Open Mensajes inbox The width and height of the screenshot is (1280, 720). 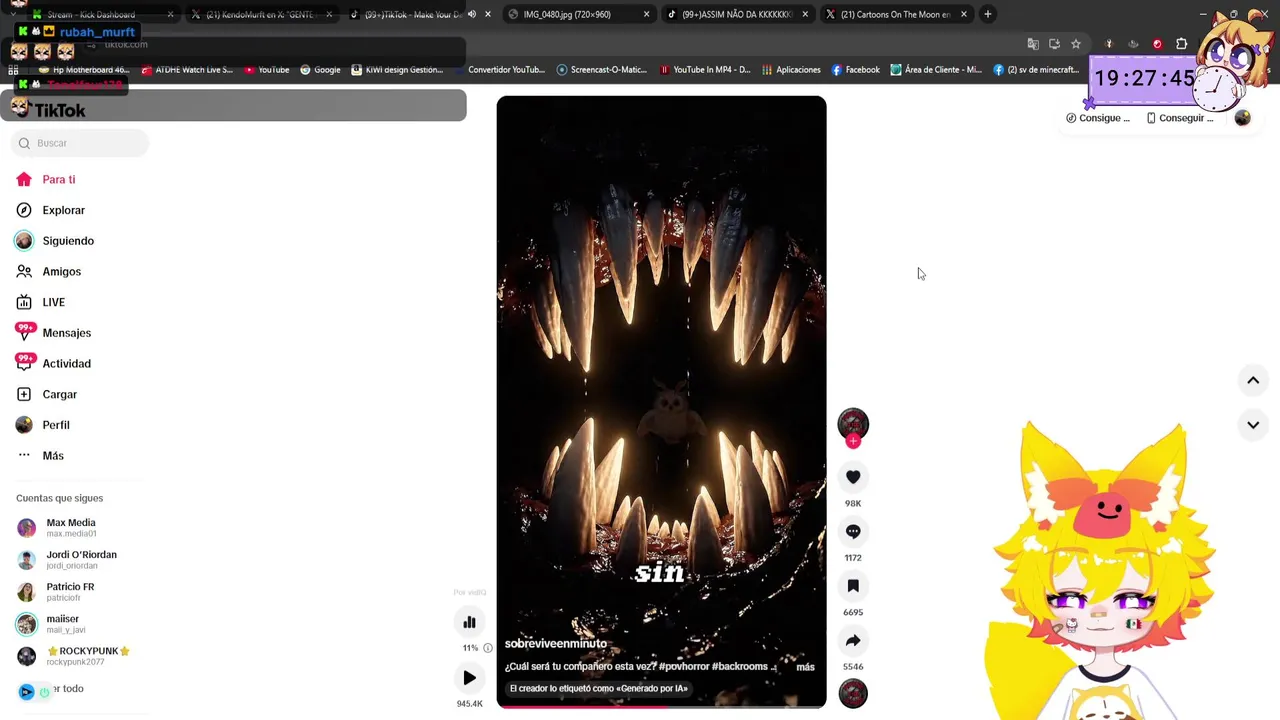(x=53, y=333)
